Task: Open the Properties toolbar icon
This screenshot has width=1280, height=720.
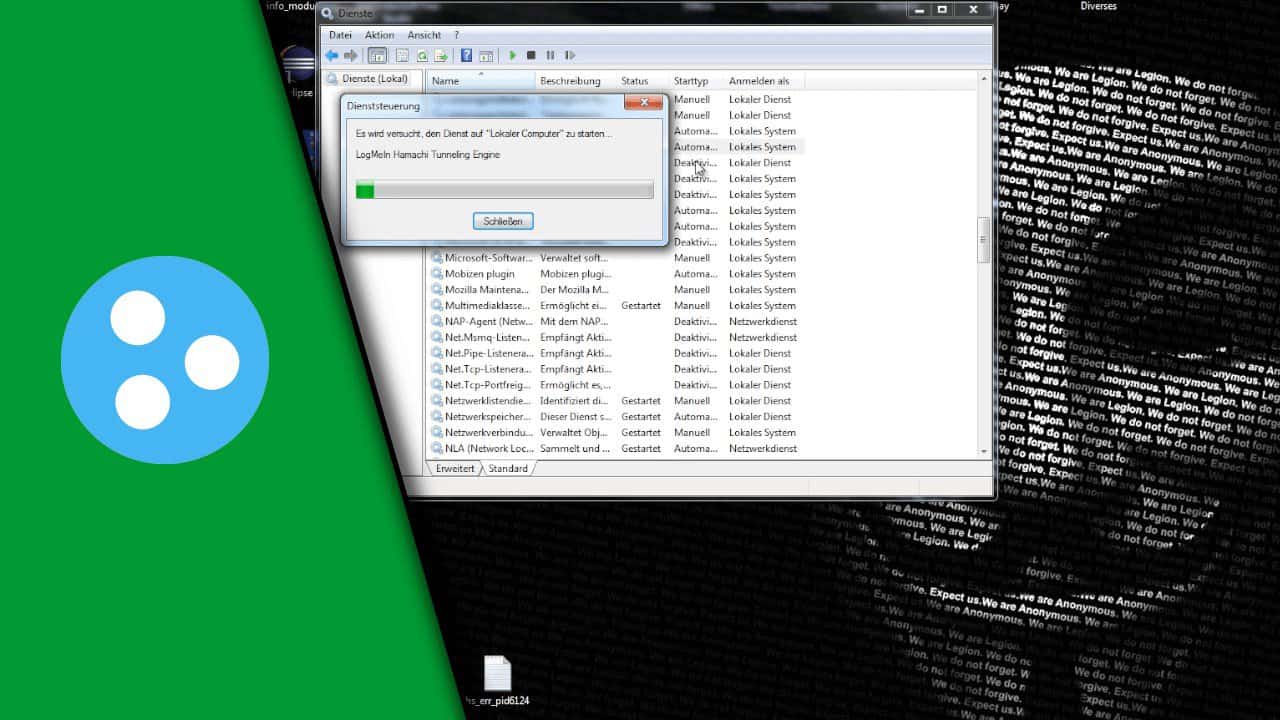Action: (x=402, y=56)
